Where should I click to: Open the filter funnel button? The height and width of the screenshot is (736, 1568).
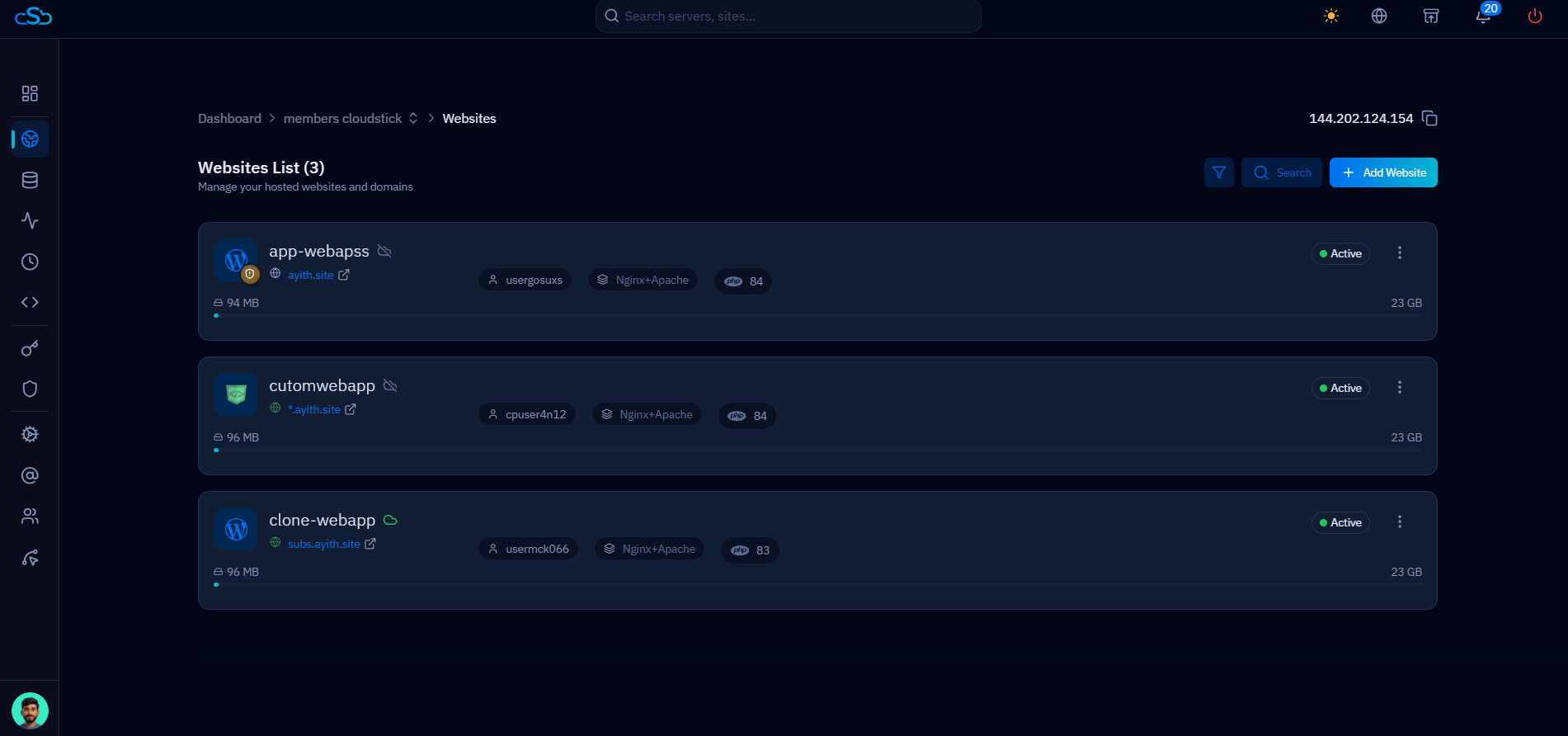[1219, 172]
